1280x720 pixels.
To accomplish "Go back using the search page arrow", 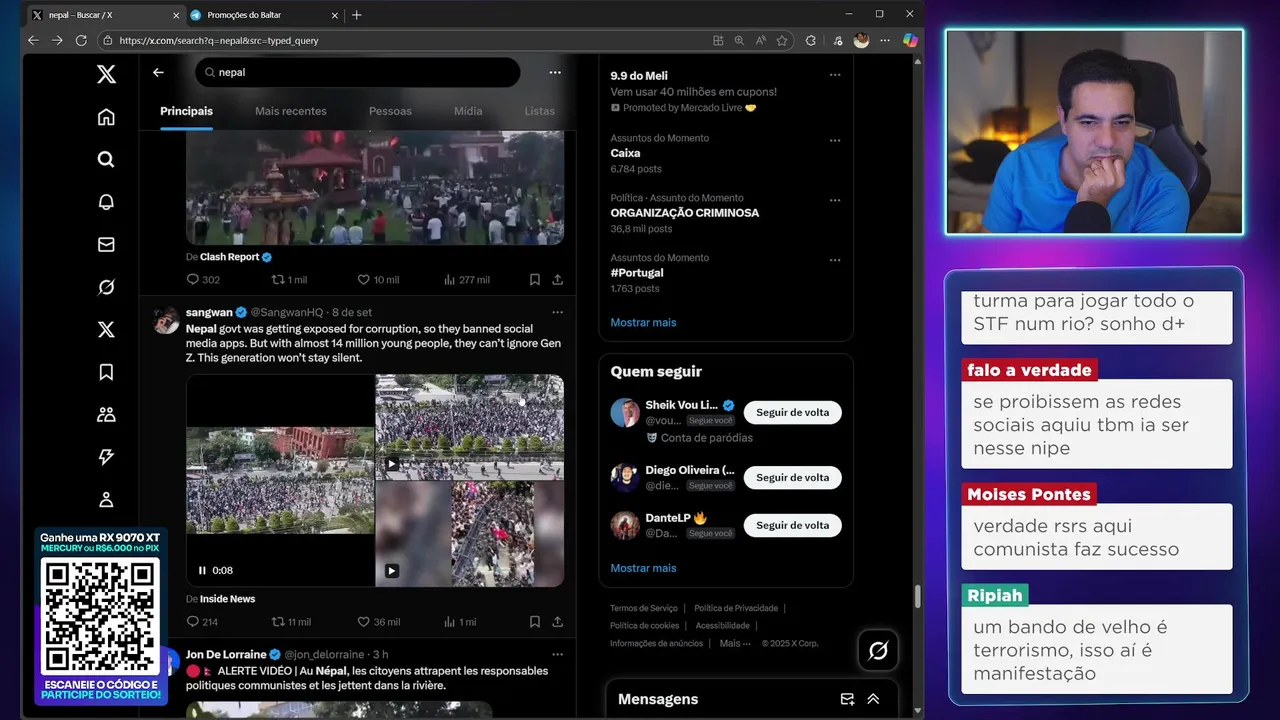I will [x=158, y=72].
